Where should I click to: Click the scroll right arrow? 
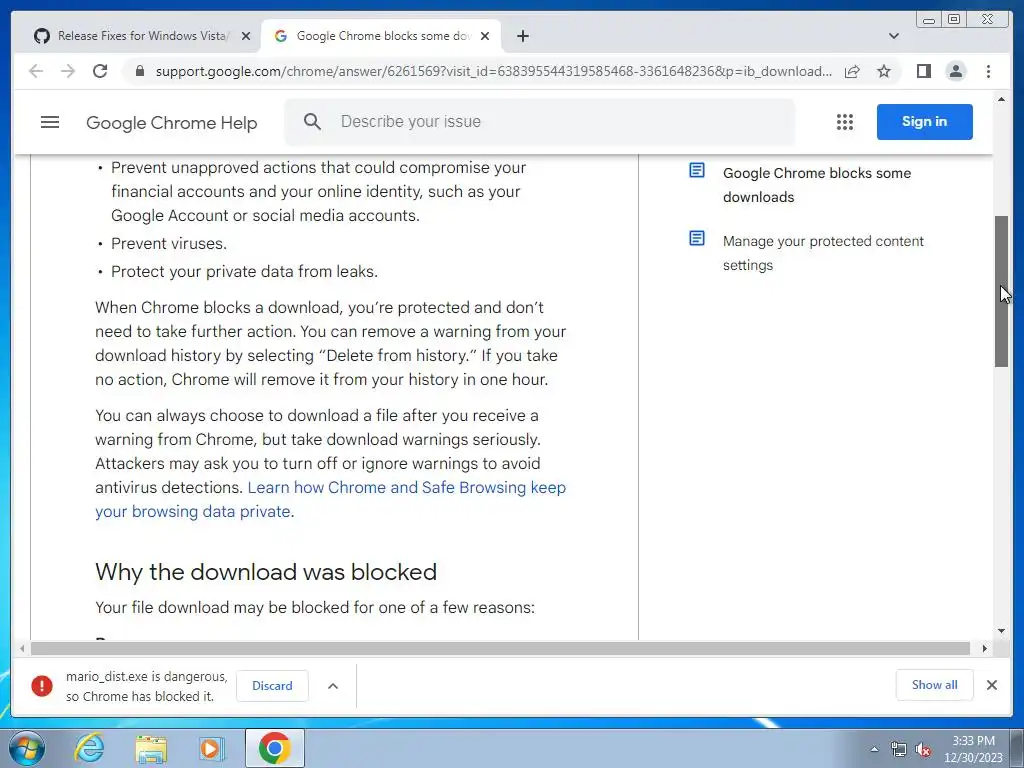pyautogui.click(x=985, y=648)
